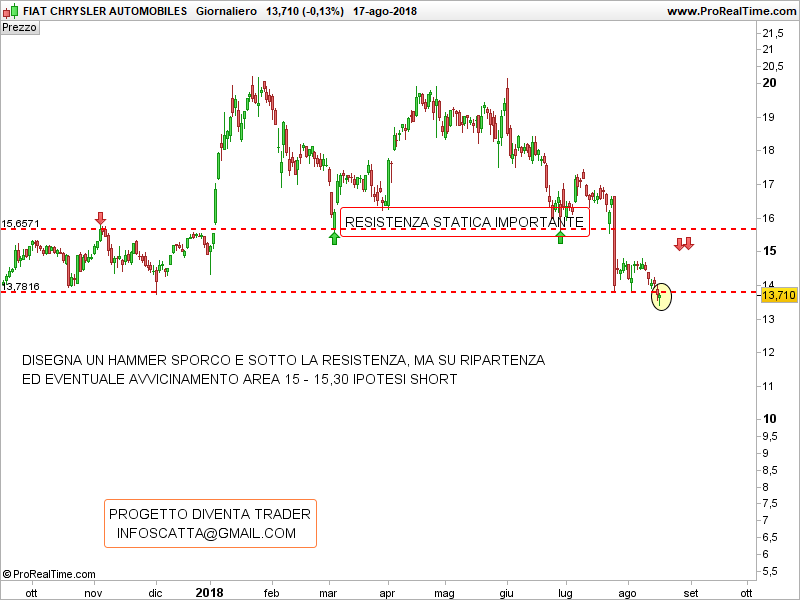Click the mar month label on time axis
The width and height of the screenshot is (800, 600).
[328, 593]
